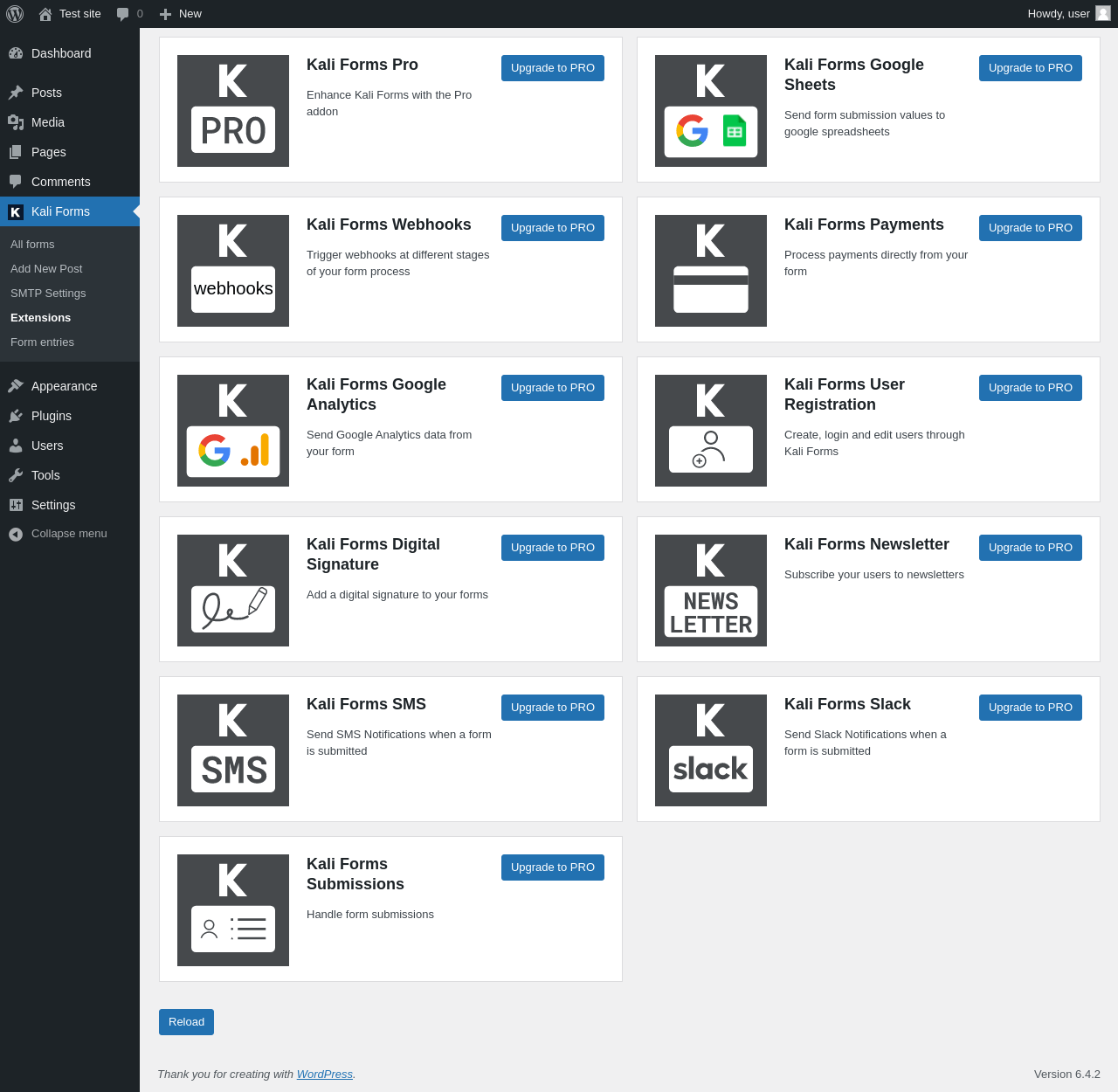1118x1092 pixels.
Task: Upgrade to PRO for Google Analytics
Action: (x=553, y=388)
